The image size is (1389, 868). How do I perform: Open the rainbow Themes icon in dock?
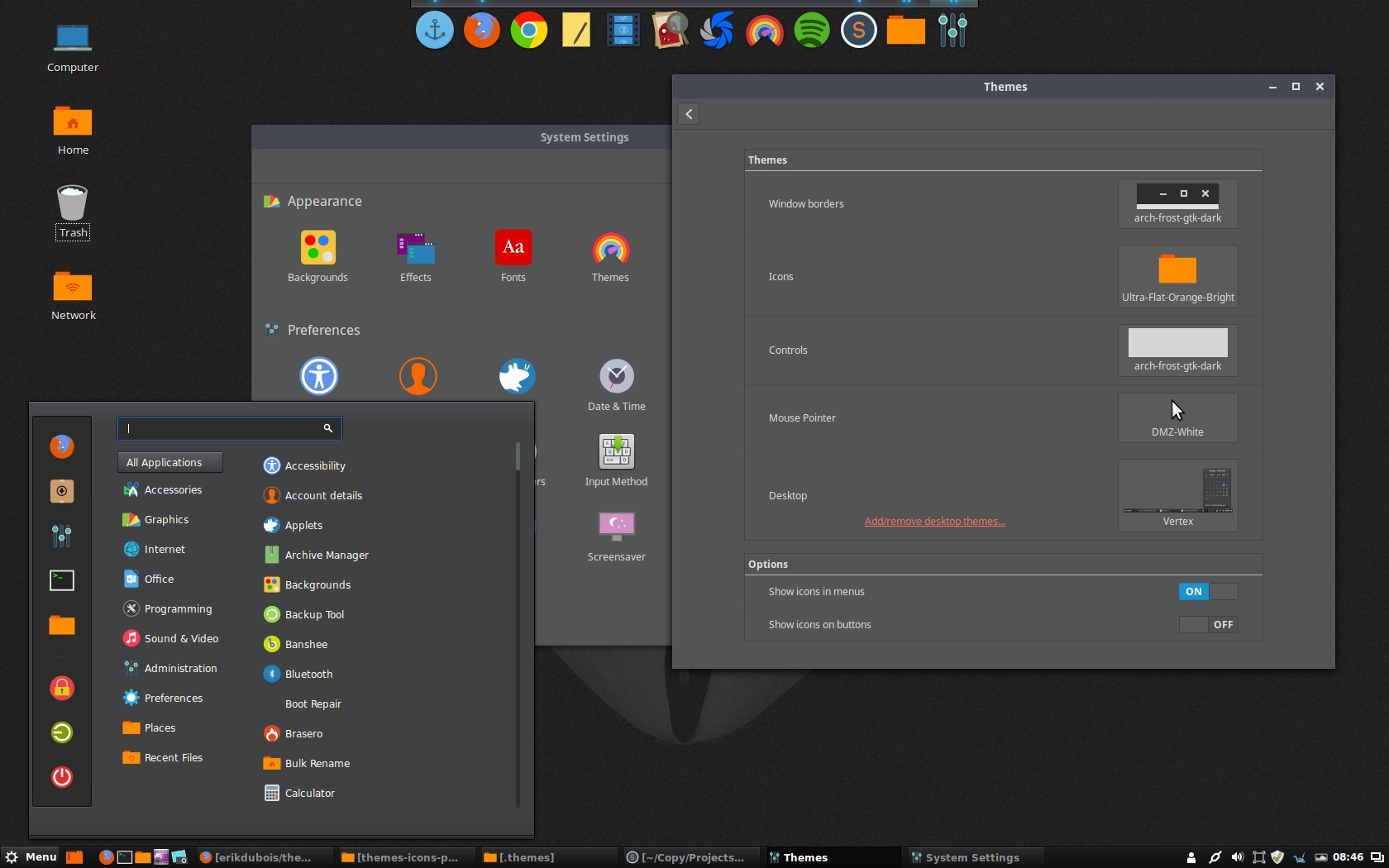(765, 31)
